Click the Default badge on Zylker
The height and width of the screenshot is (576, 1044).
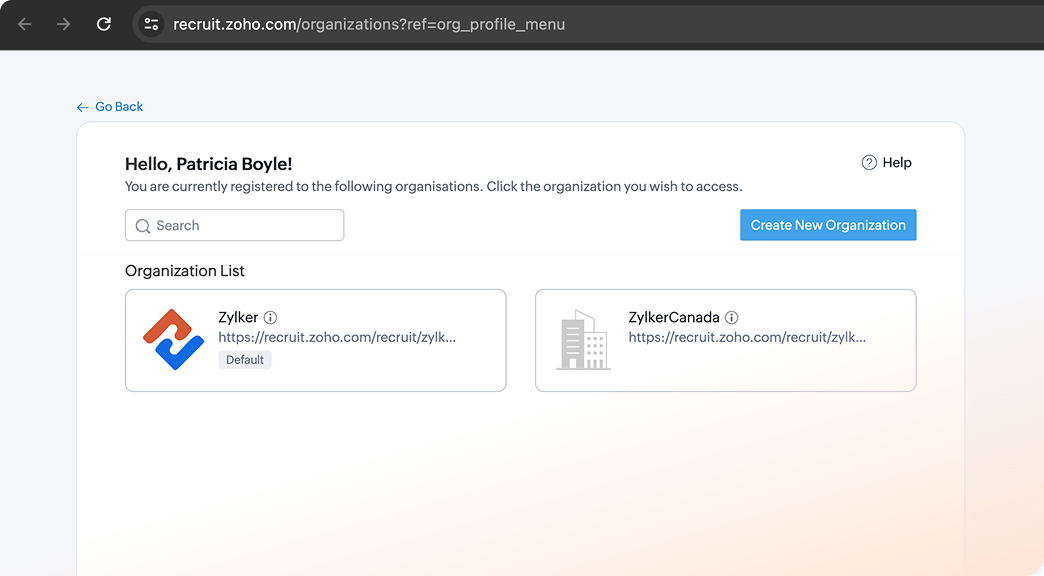(x=244, y=359)
